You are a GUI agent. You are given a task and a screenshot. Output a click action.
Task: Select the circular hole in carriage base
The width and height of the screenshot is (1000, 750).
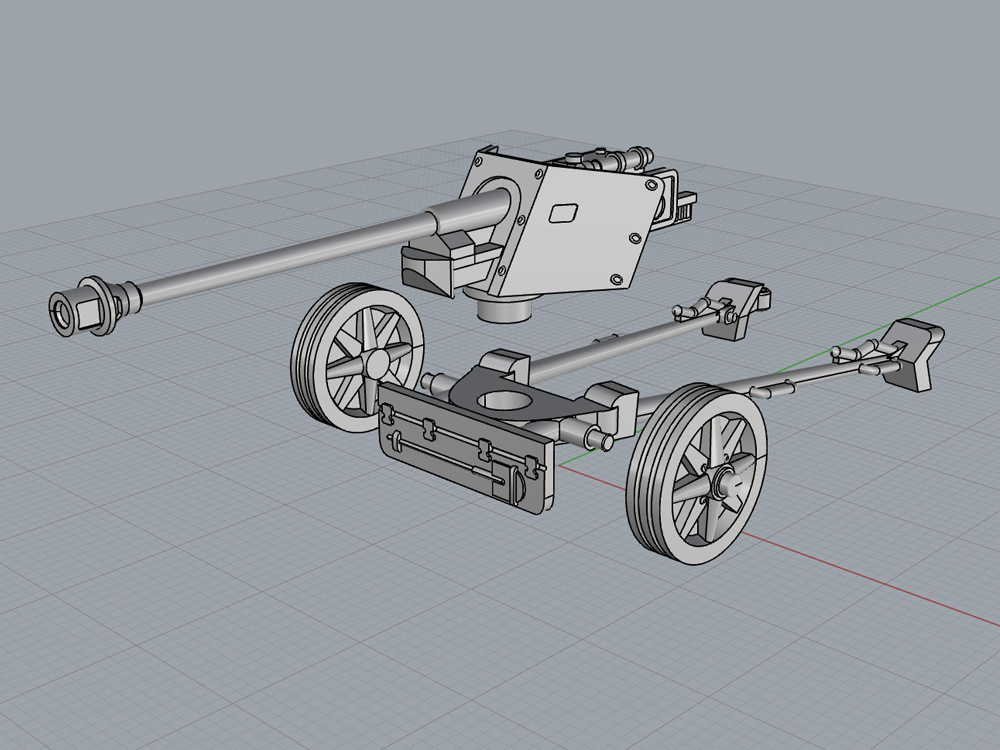pos(506,402)
